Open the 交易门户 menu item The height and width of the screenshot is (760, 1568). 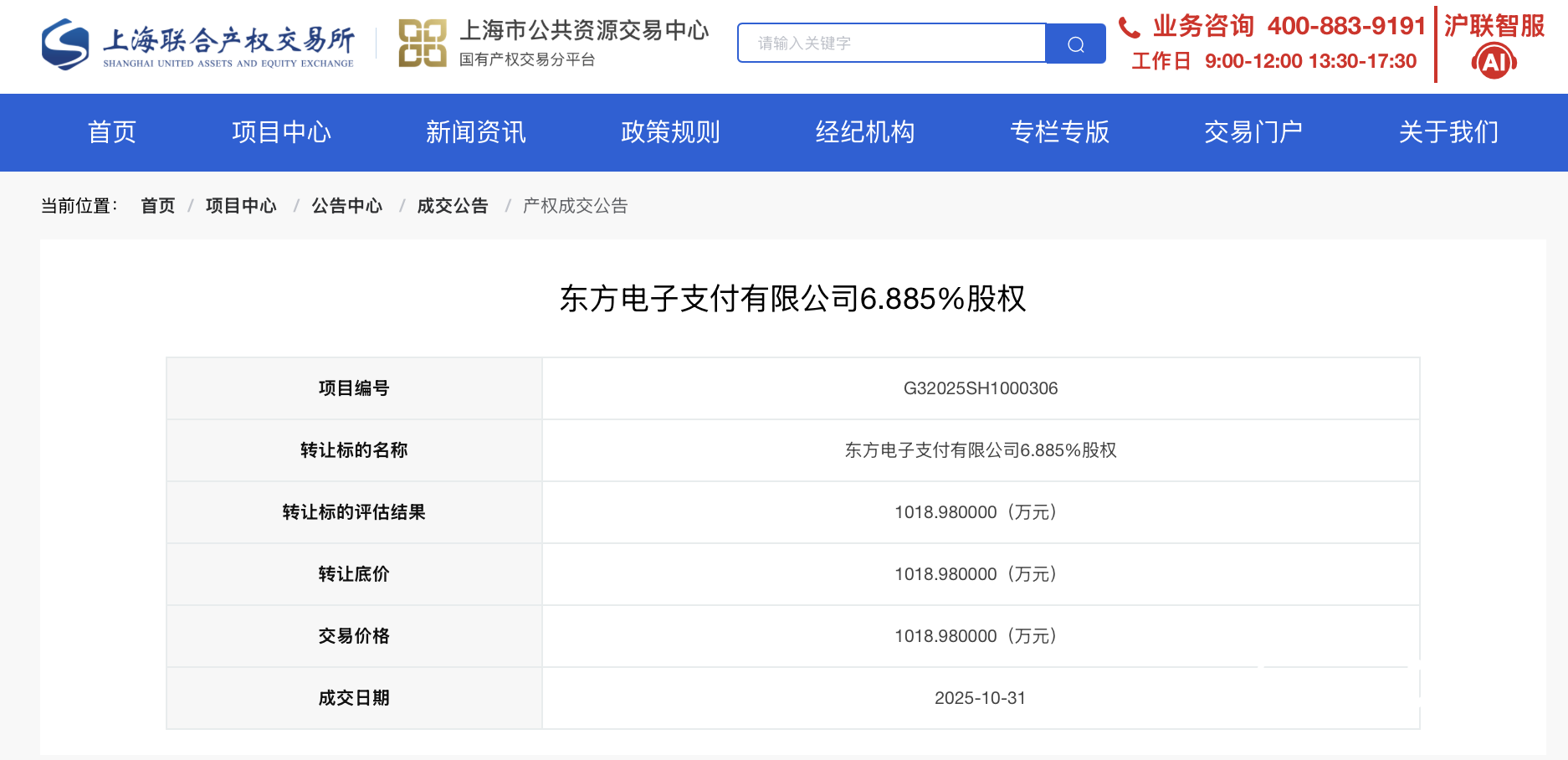pos(1253,132)
